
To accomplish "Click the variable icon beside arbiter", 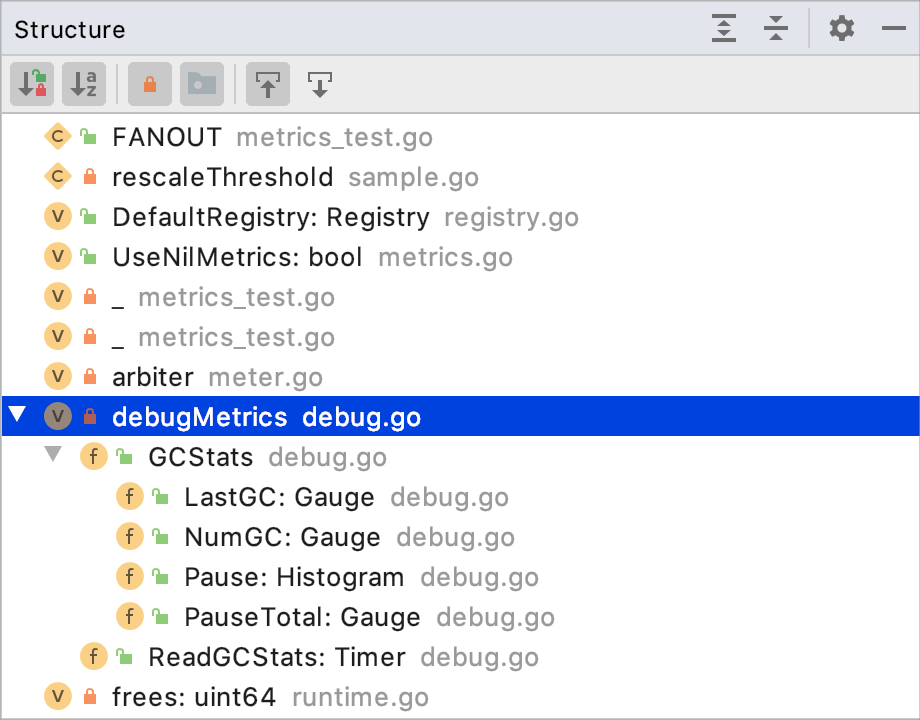I will click(x=57, y=377).
